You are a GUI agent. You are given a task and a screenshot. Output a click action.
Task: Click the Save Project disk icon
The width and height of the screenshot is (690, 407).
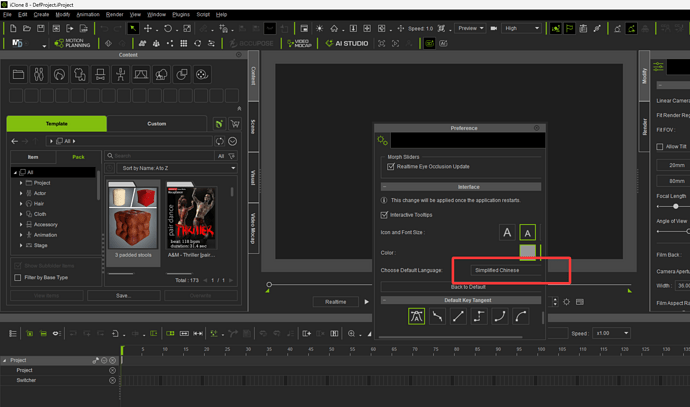point(40,28)
